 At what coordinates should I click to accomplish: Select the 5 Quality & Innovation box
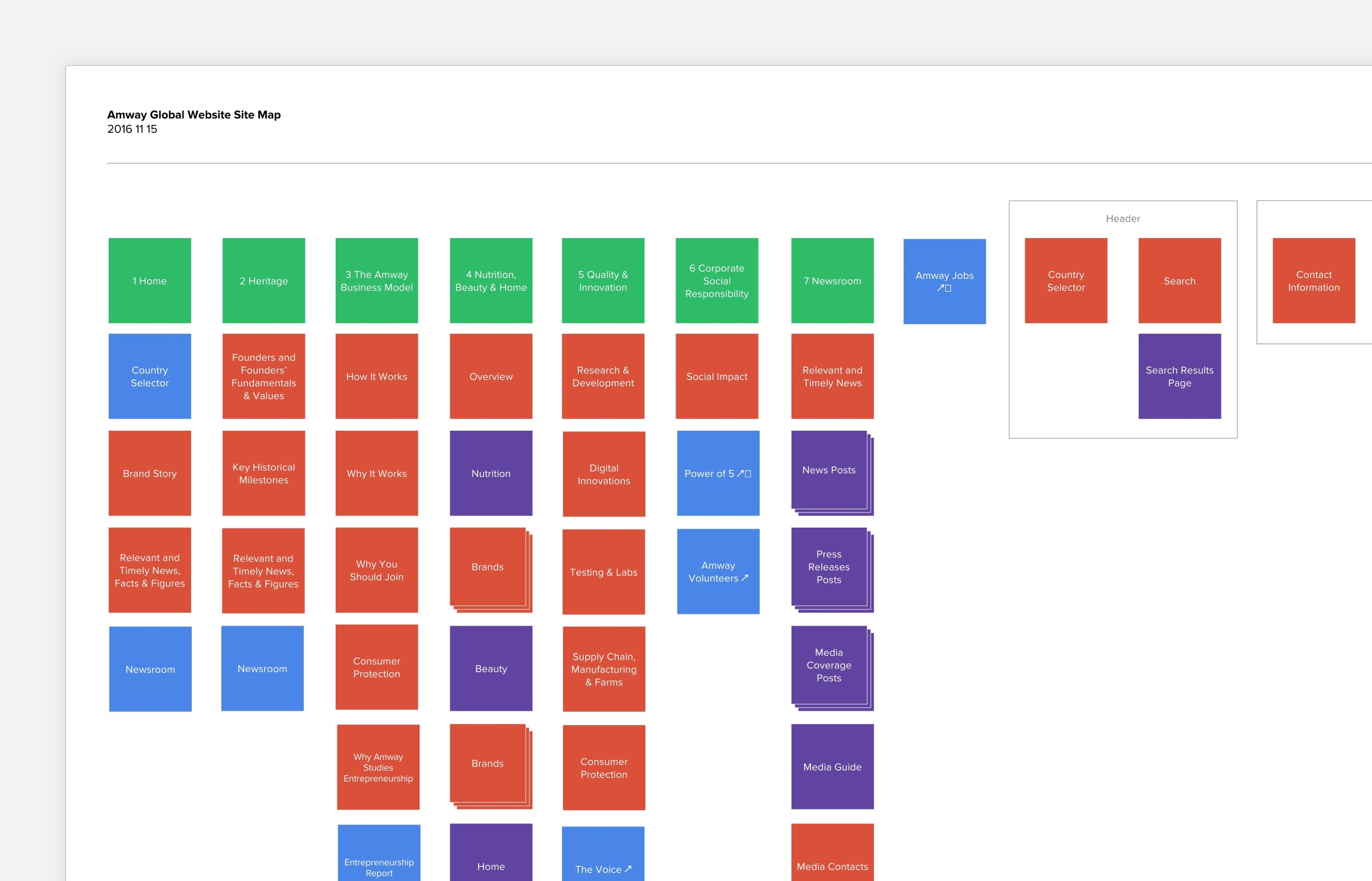[x=603, y=280]
